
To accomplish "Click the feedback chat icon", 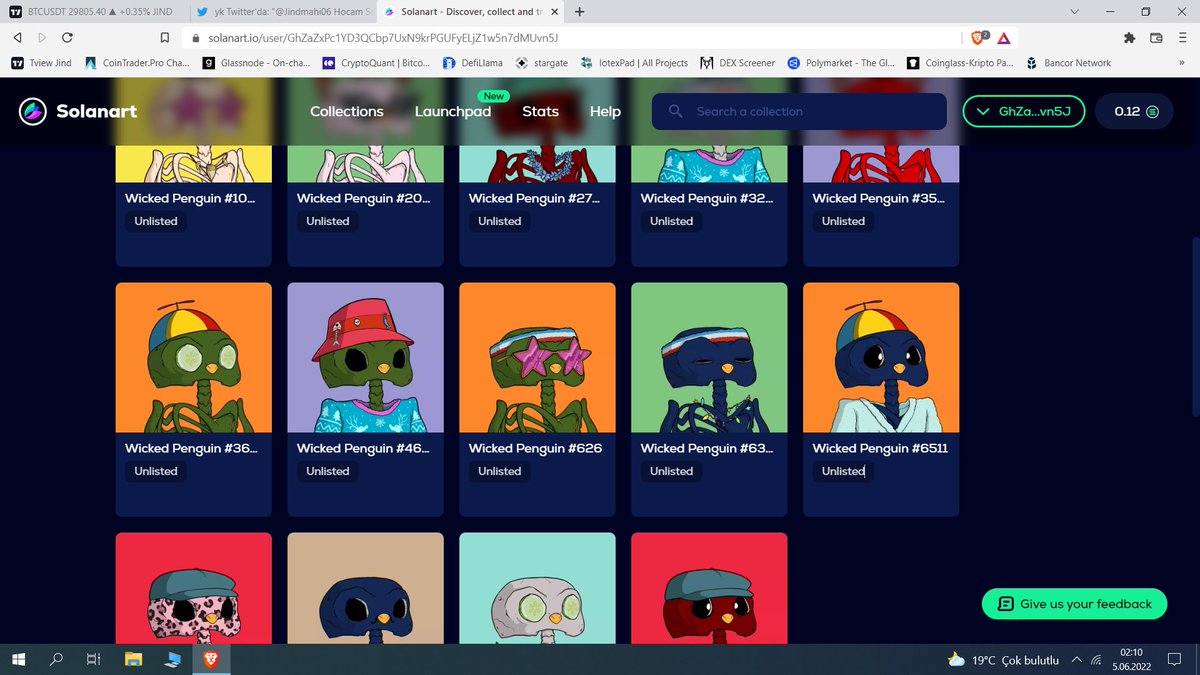I will pyautogui.click(x=1005, y=603).
